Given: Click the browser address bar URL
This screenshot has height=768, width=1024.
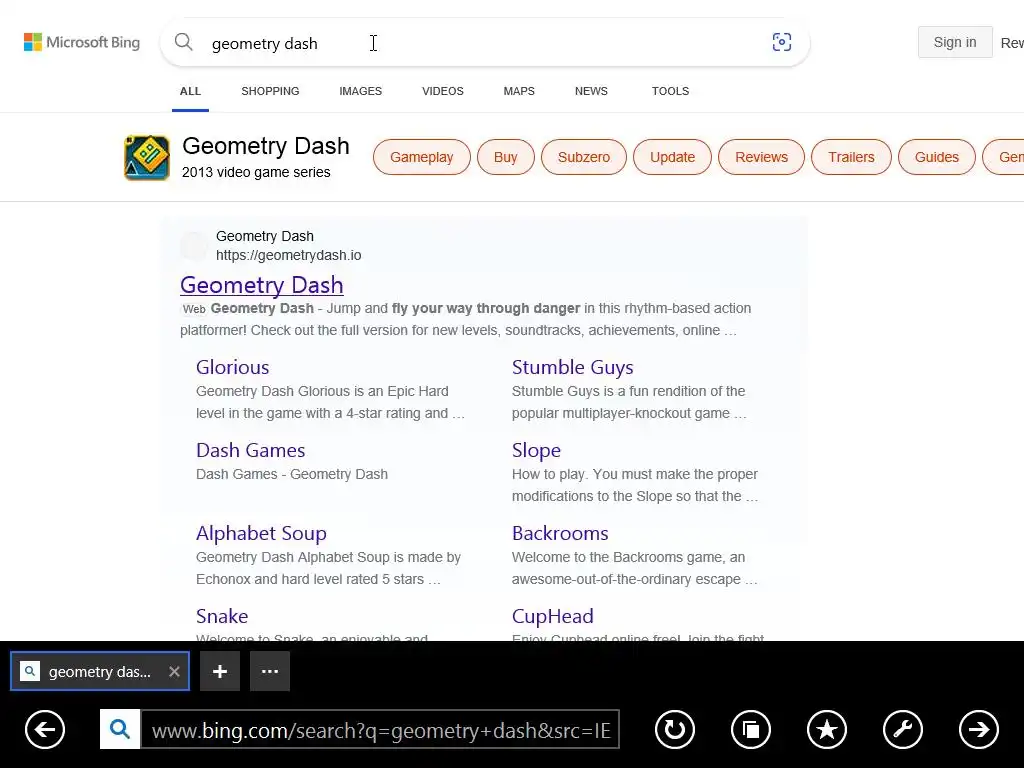Looking at the screenshot, I should 381,729.
